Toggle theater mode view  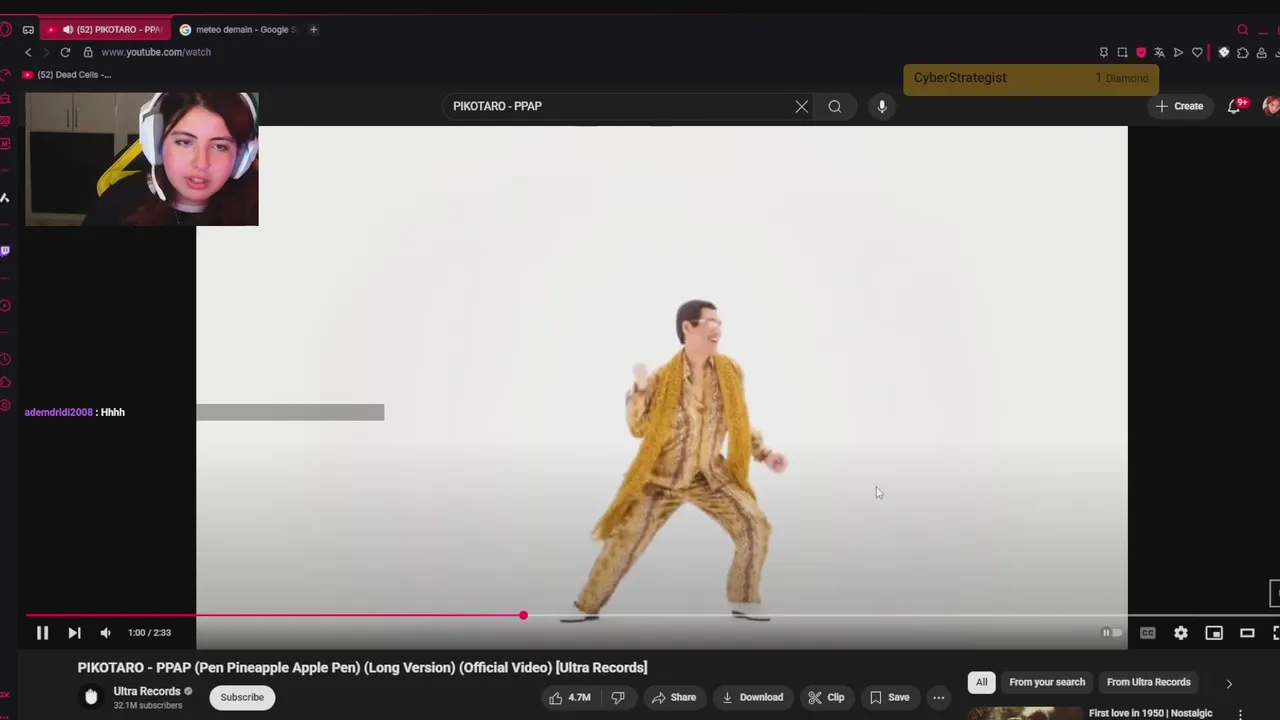point(1247,633)
